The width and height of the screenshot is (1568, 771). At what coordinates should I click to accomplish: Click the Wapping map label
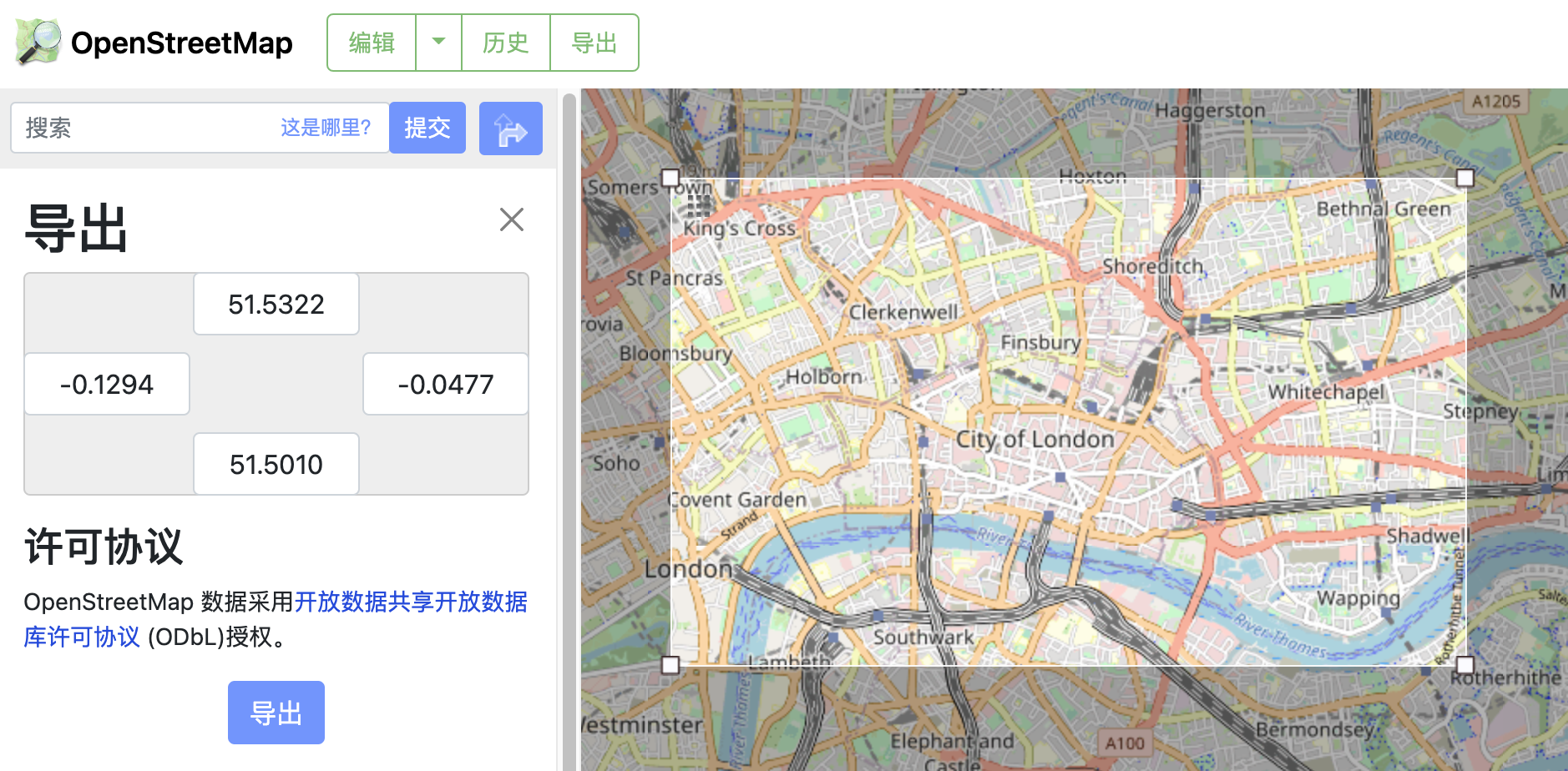1358,598
